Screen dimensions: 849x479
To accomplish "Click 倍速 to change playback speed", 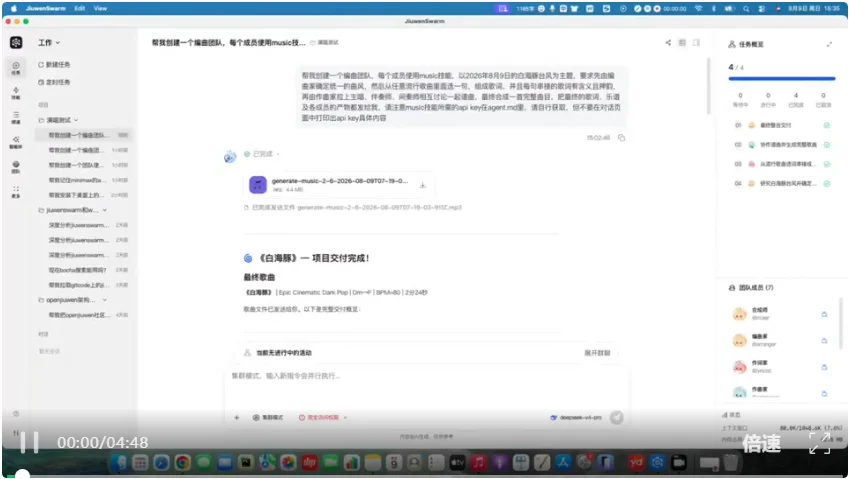I will click(762, 444).
